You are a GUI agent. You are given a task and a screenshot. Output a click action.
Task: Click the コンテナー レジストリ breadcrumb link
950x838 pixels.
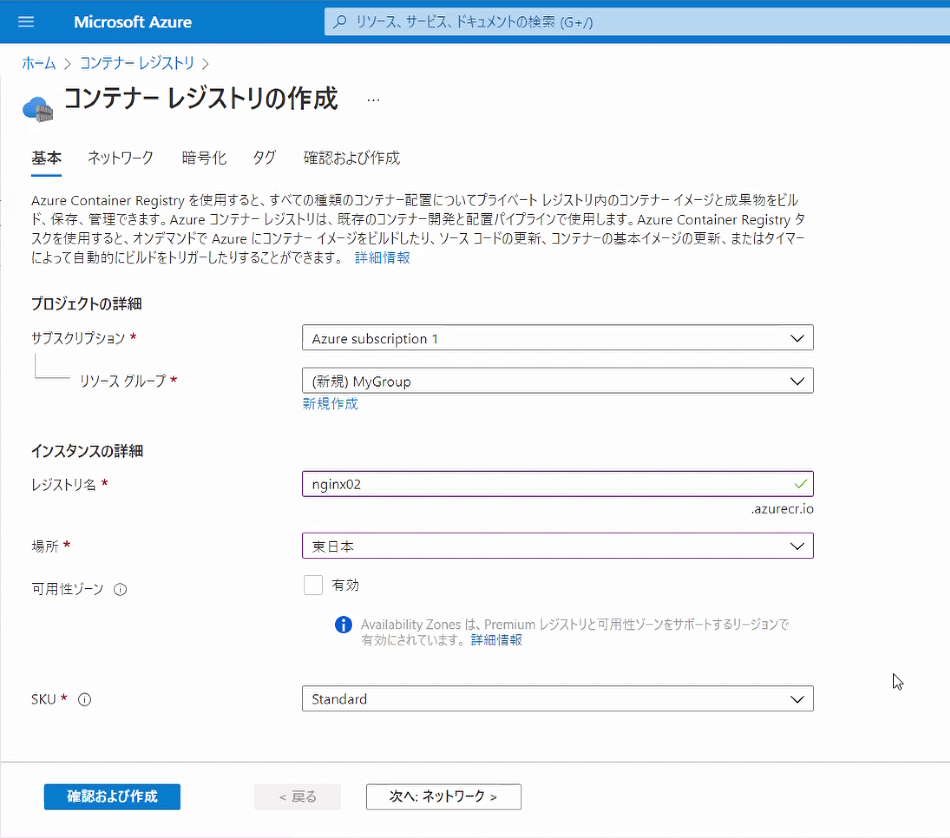(x=138, y=63)
